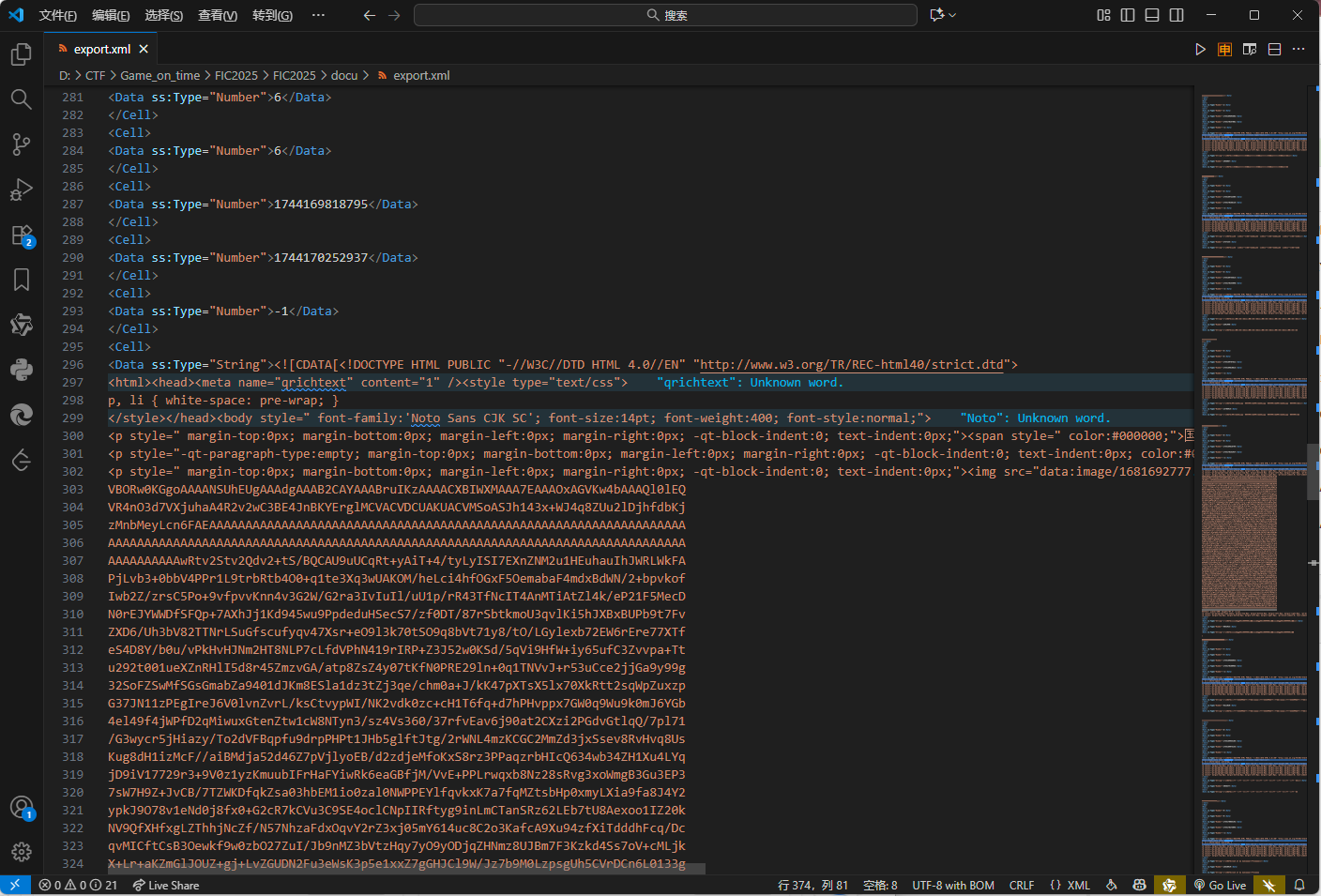Open the title bar overflow menu (…)
Screen dimensions: 1321x896
click(318, 15)
